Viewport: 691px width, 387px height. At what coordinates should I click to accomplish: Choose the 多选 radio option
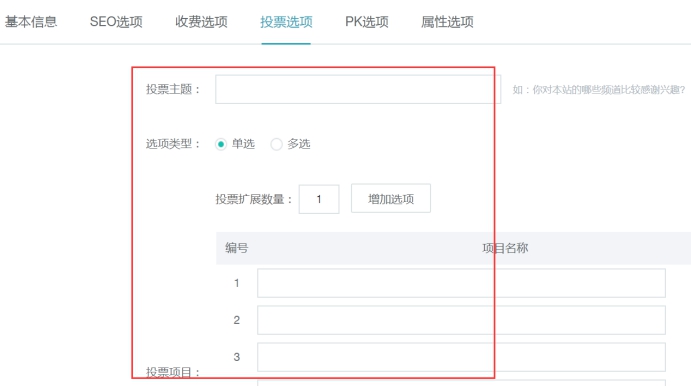(x=276, y=144)
